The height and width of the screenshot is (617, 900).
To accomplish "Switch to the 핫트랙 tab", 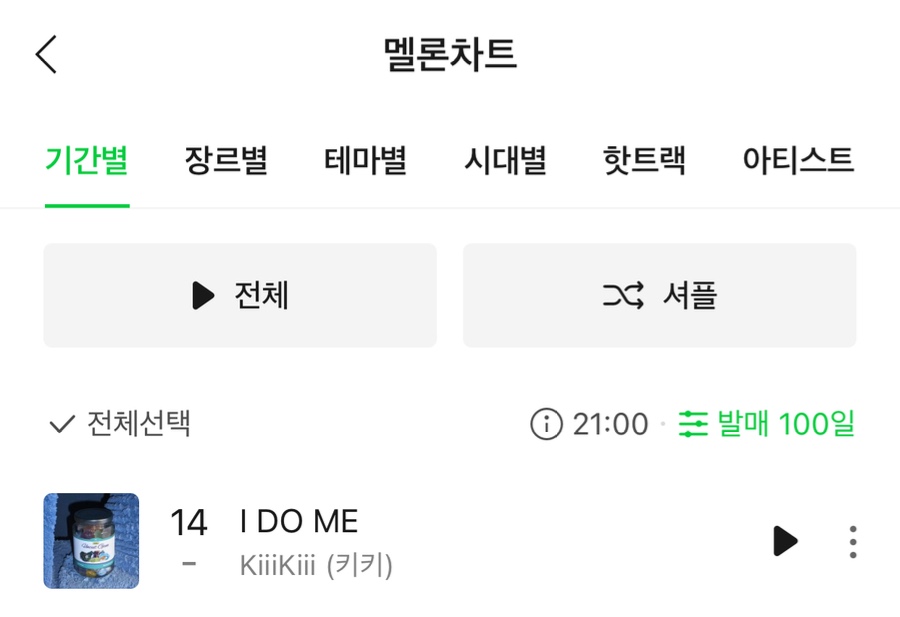I will click(x=644, y=160).
